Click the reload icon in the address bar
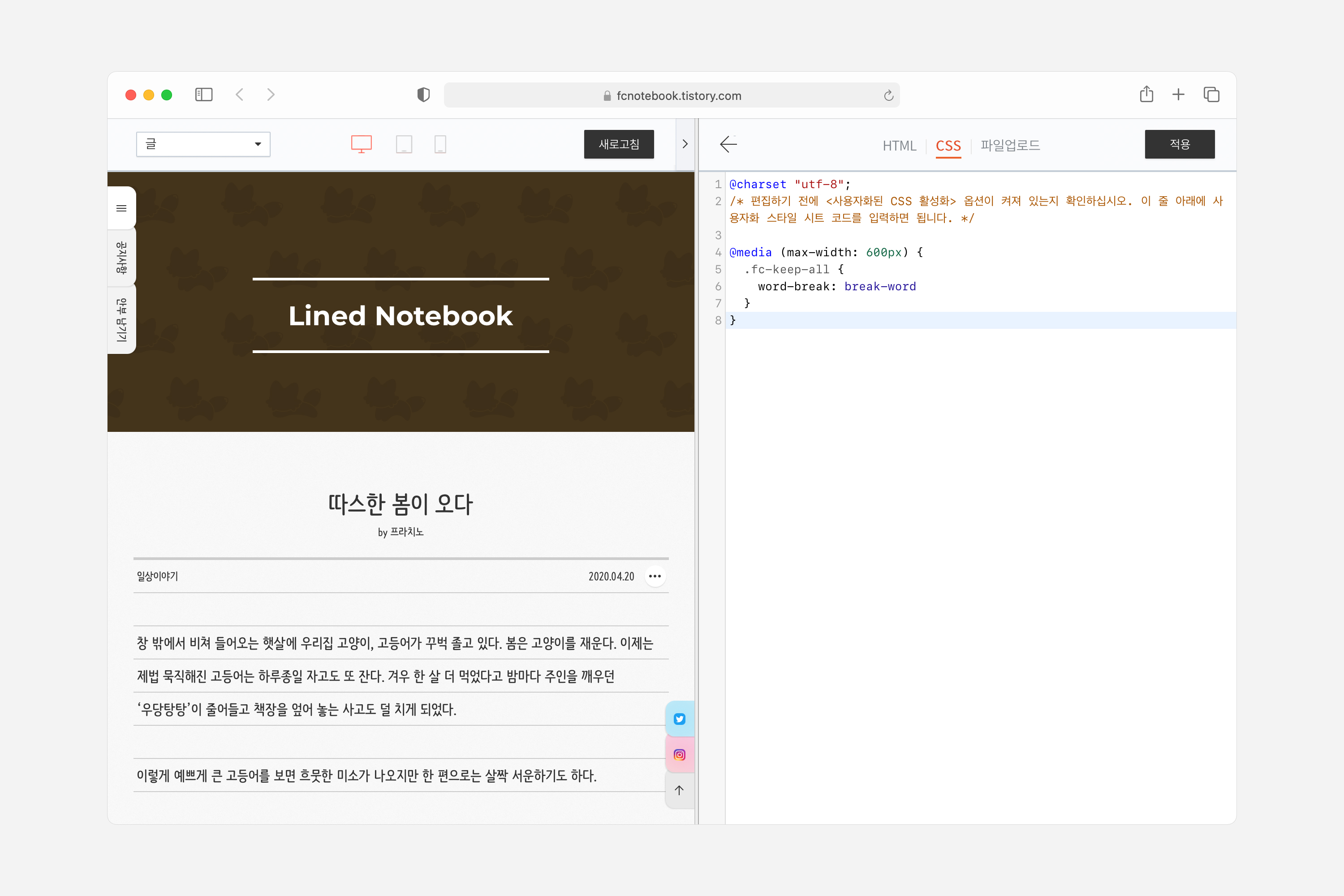Screen dimensions: 1344x896 click(887, 95)
